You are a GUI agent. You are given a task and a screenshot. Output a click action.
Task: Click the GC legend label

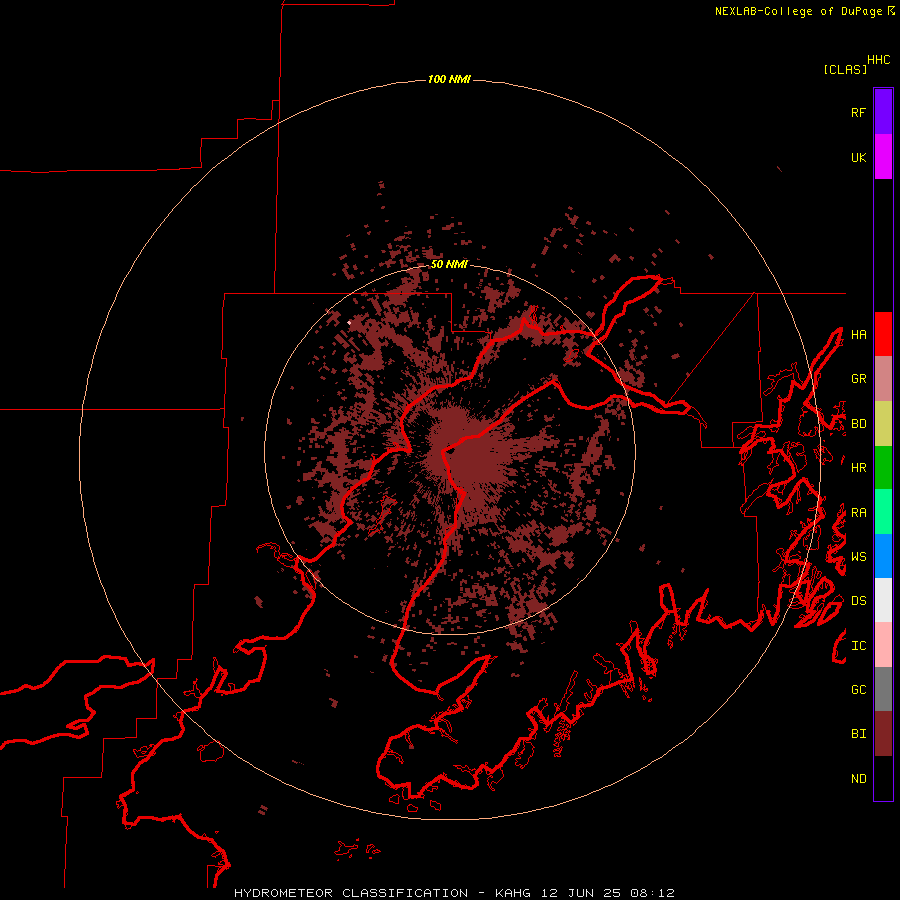point(858,690)
